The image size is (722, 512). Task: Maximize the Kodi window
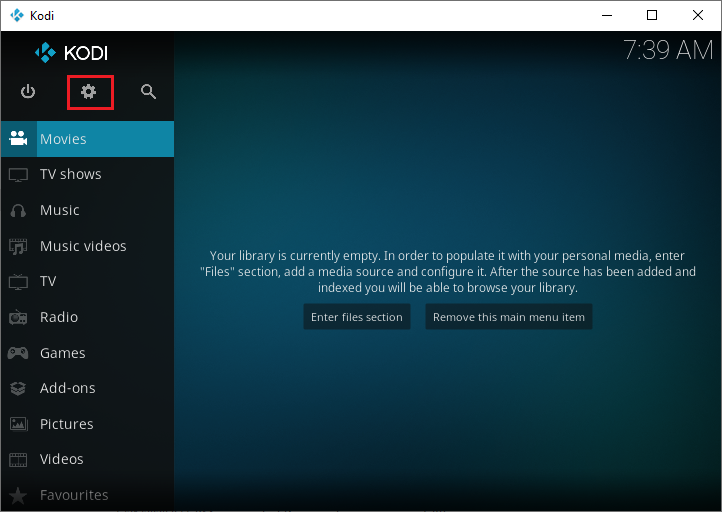(x=652, y=16)
